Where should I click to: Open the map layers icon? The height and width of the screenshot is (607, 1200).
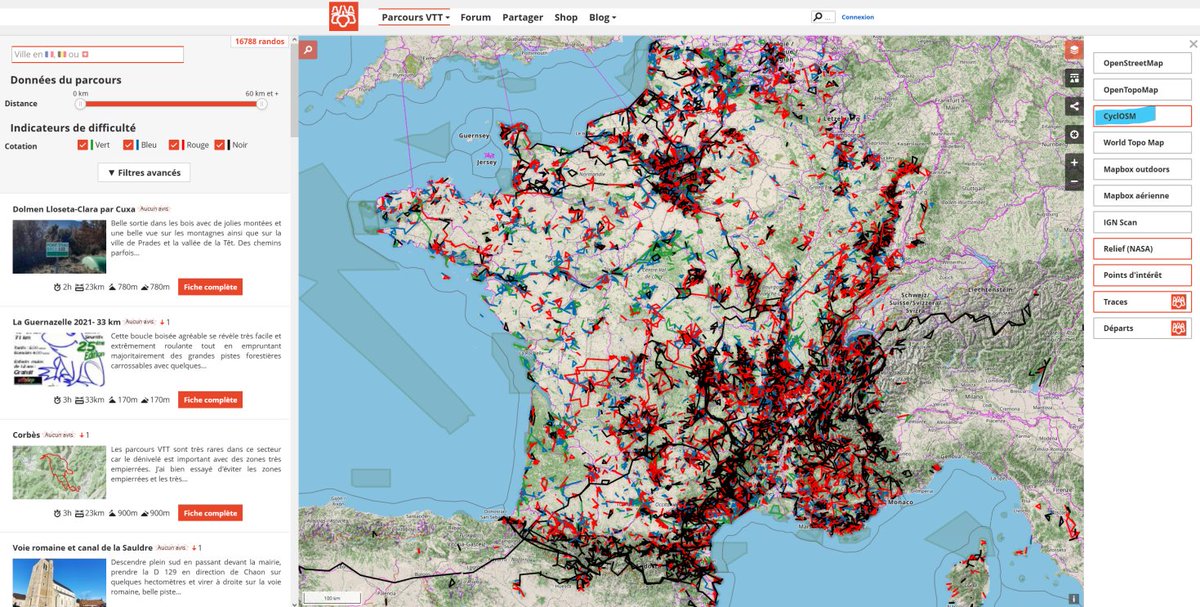coord(1074,48)
